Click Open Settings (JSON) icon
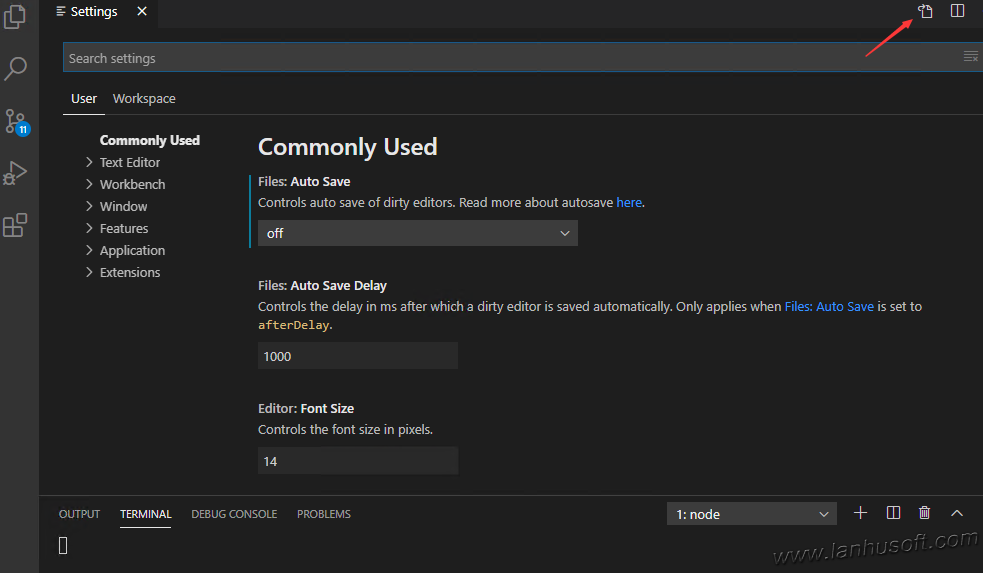The width and height of the screenshot is (983, 573). 926,12
